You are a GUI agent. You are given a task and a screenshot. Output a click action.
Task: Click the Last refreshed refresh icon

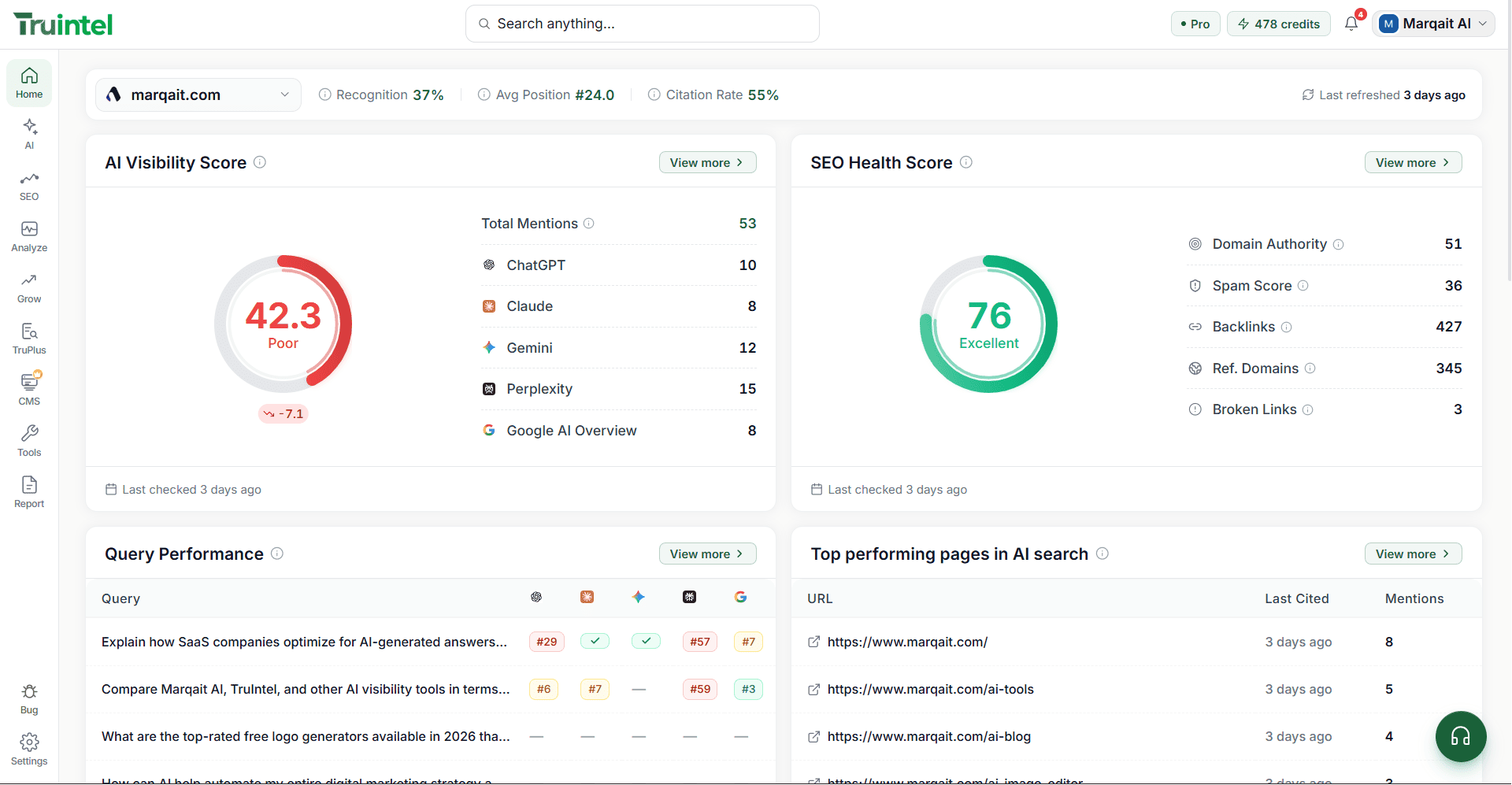click(1308, 94)
